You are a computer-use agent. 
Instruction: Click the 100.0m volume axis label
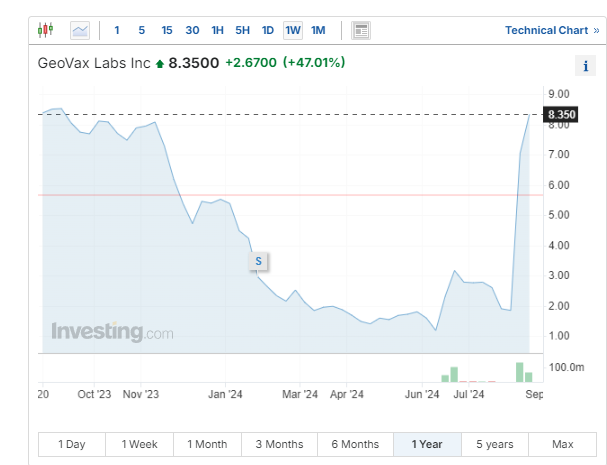pos(566,367)
